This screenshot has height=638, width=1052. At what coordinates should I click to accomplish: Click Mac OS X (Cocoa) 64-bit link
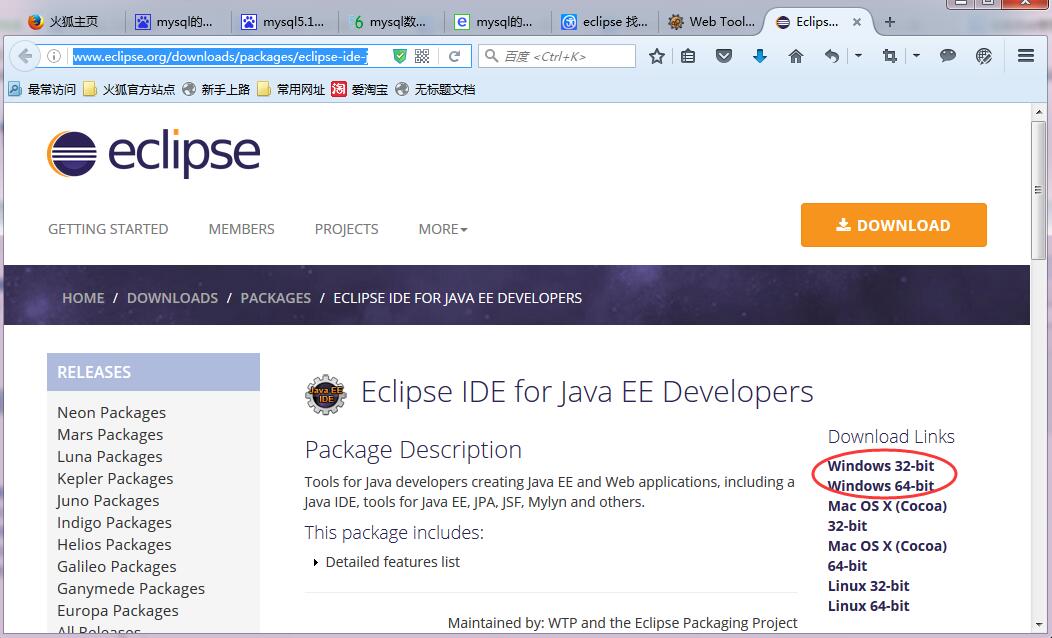pos(887,556)
